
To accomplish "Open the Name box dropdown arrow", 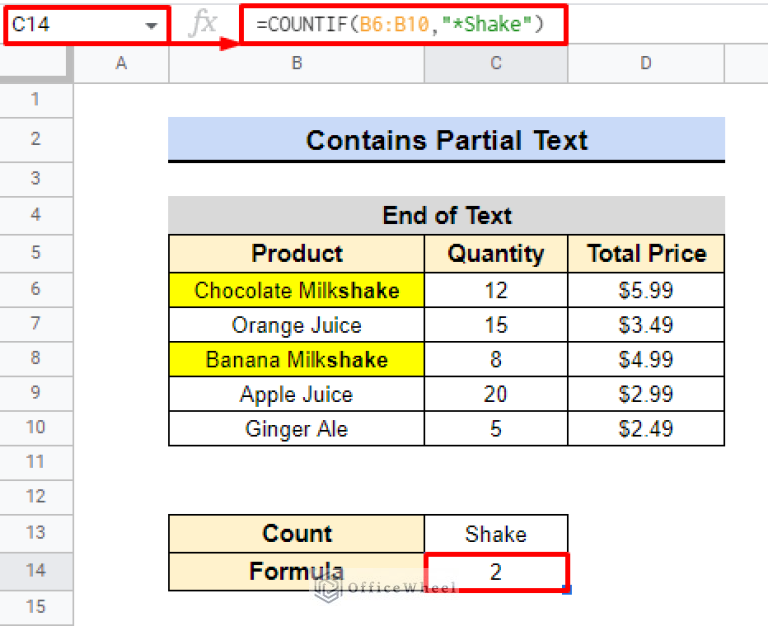I will coord(151,24).
